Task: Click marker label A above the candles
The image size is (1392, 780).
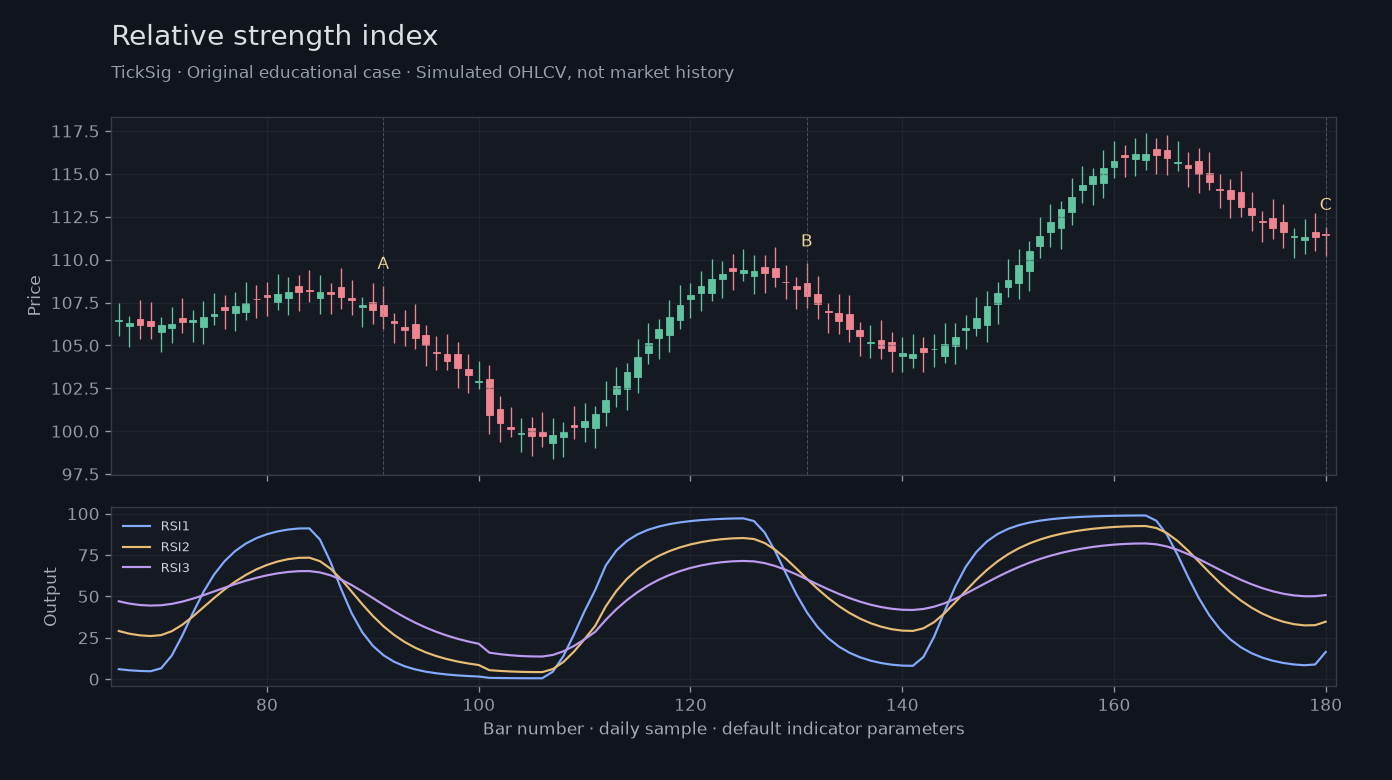Action: tap(383, 264)
